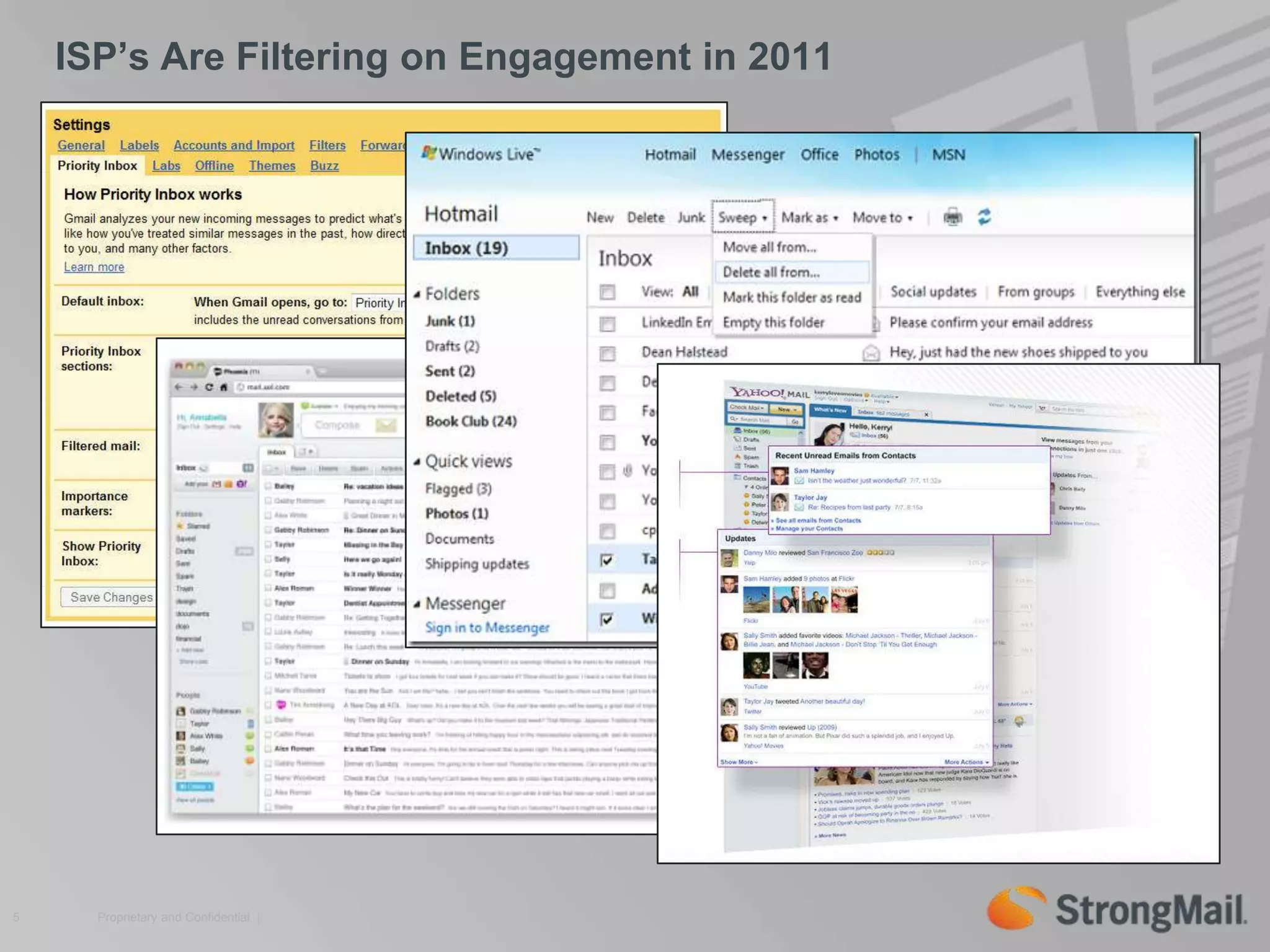Click the envelope icon on AOL Compose button

386,425
